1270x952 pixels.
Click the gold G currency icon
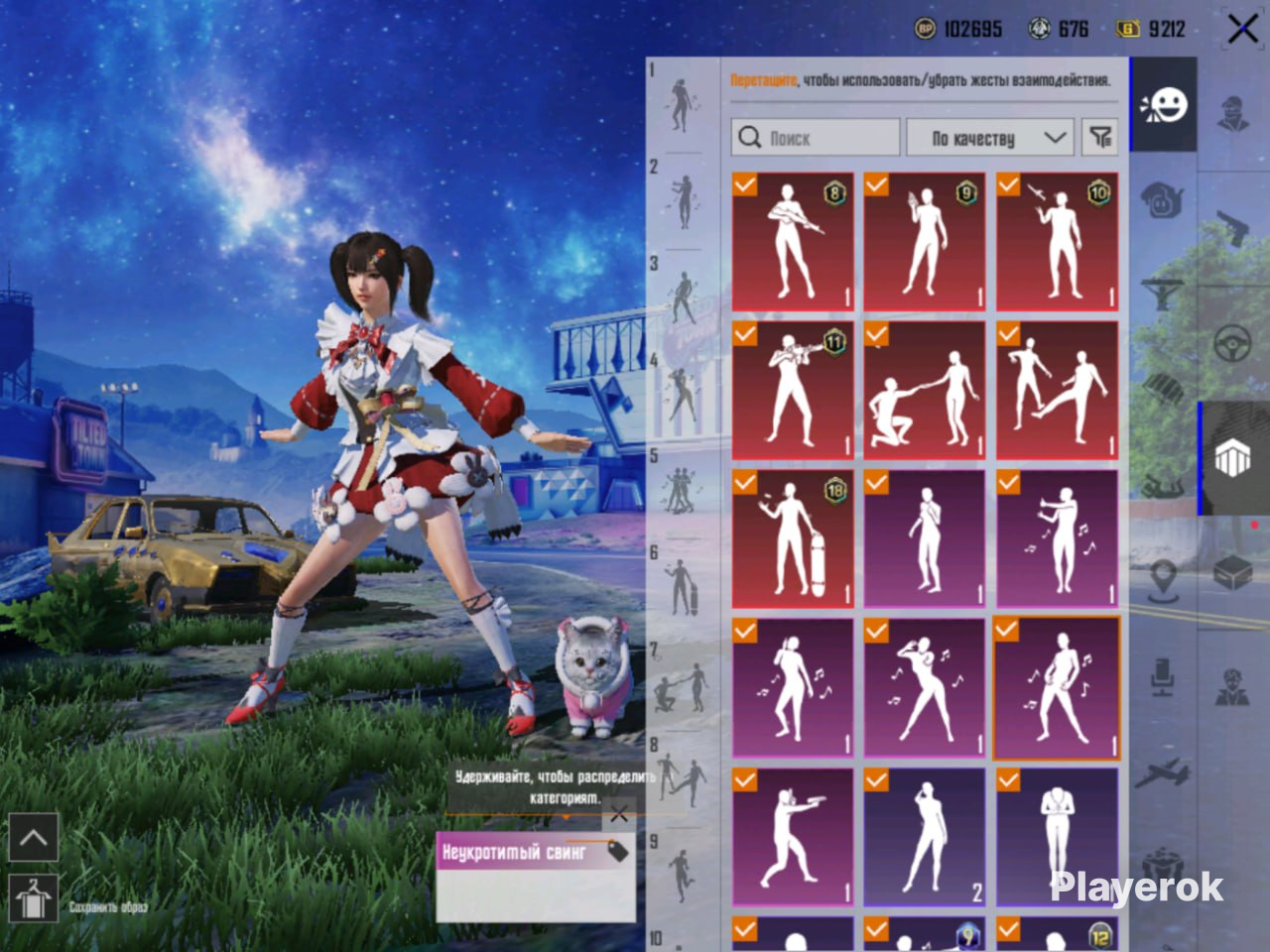[x=1128, y=29]
